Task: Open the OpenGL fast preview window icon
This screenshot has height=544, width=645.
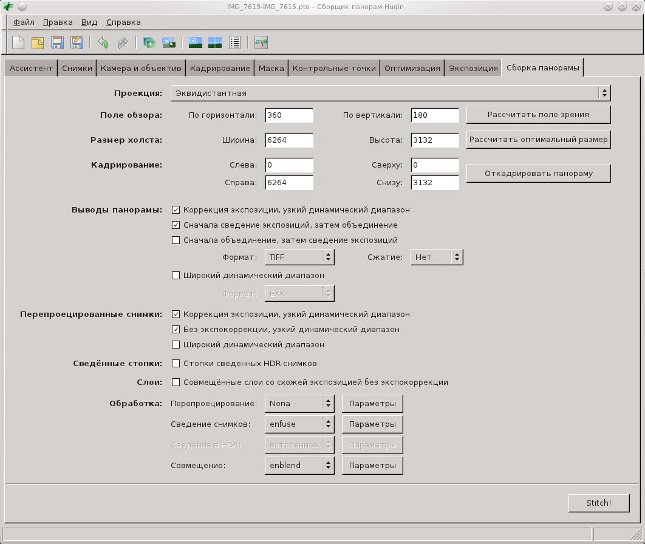Action: (196, 43)
